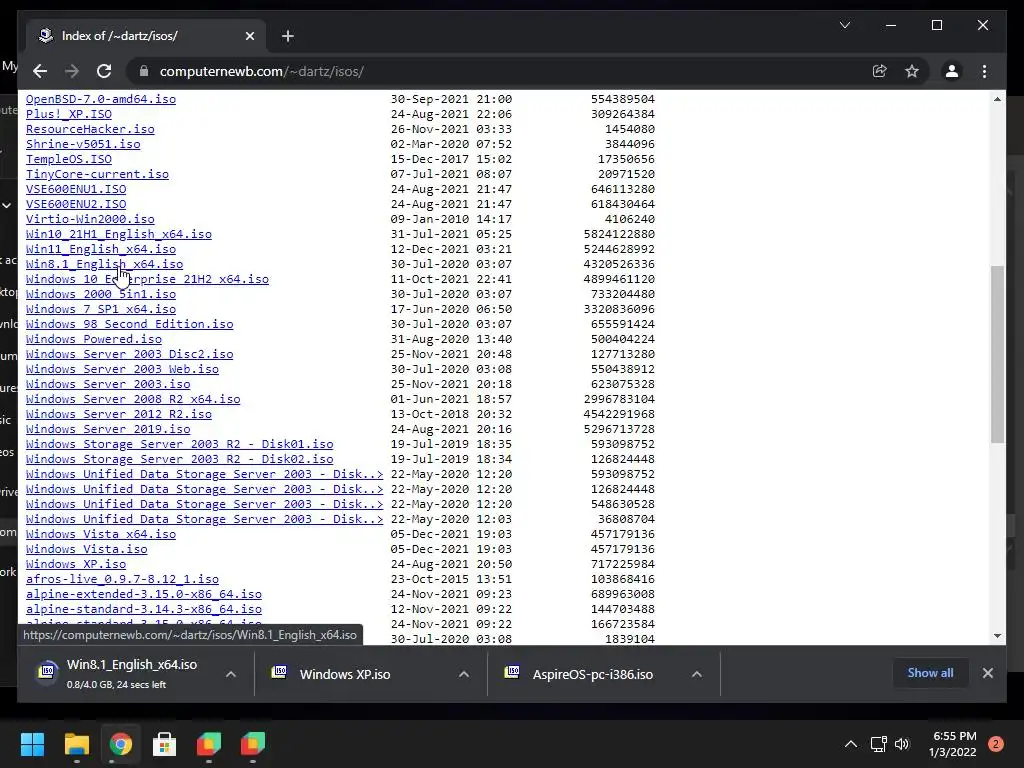This screenshot has height=768, width=1024.
Task: Open the Chrome three-dot menu
Action: 984,71
